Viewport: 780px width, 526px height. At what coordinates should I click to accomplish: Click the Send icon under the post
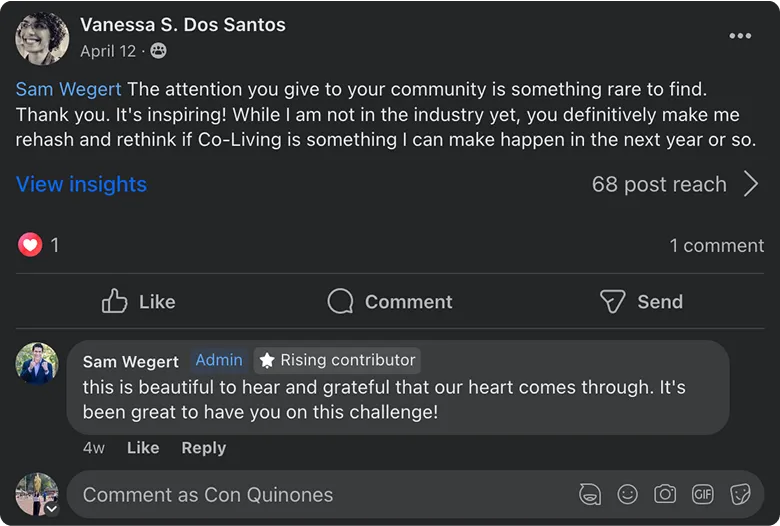[612, 301]
